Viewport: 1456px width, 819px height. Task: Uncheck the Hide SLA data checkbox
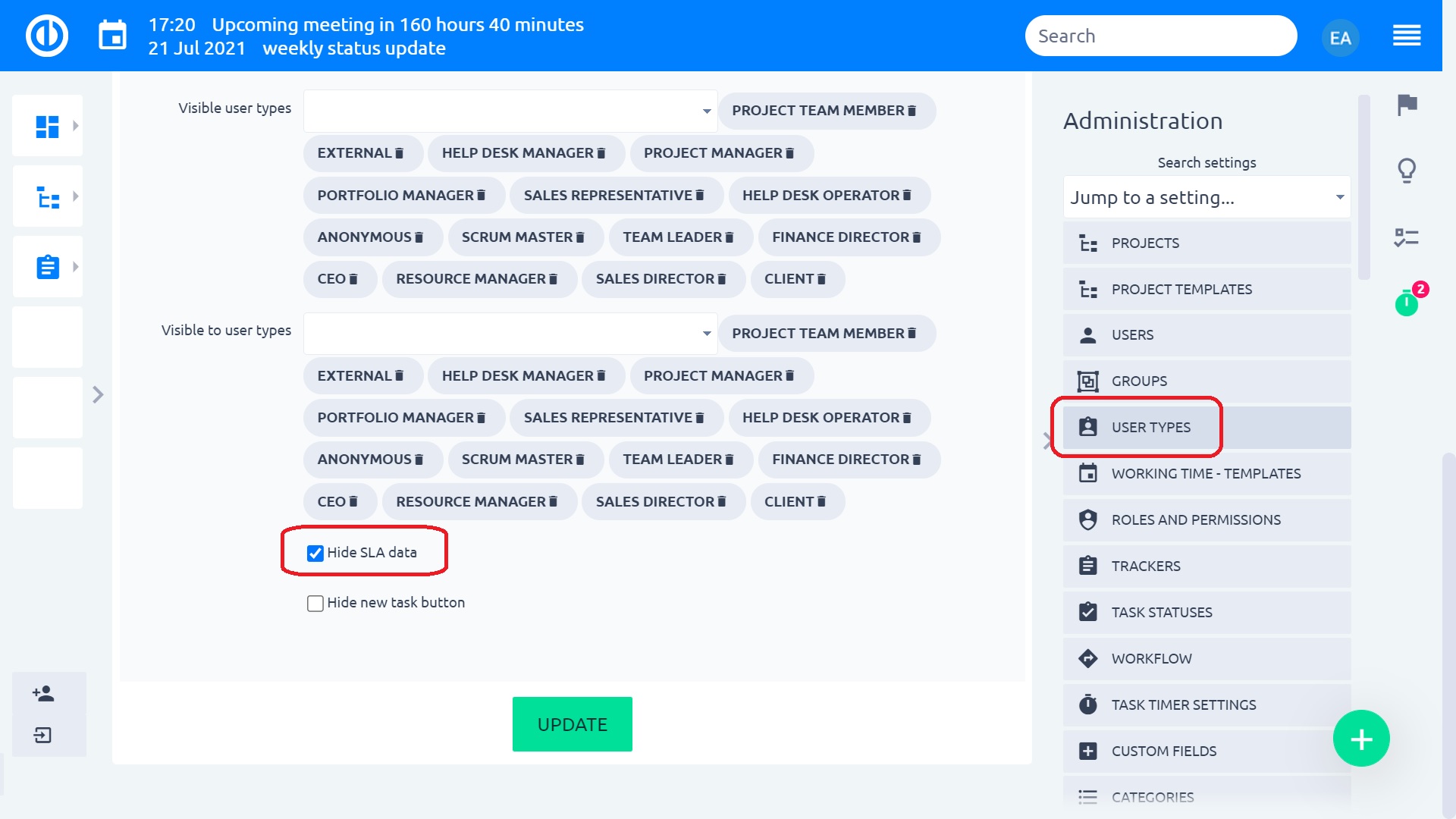click(x=315, y=553)
